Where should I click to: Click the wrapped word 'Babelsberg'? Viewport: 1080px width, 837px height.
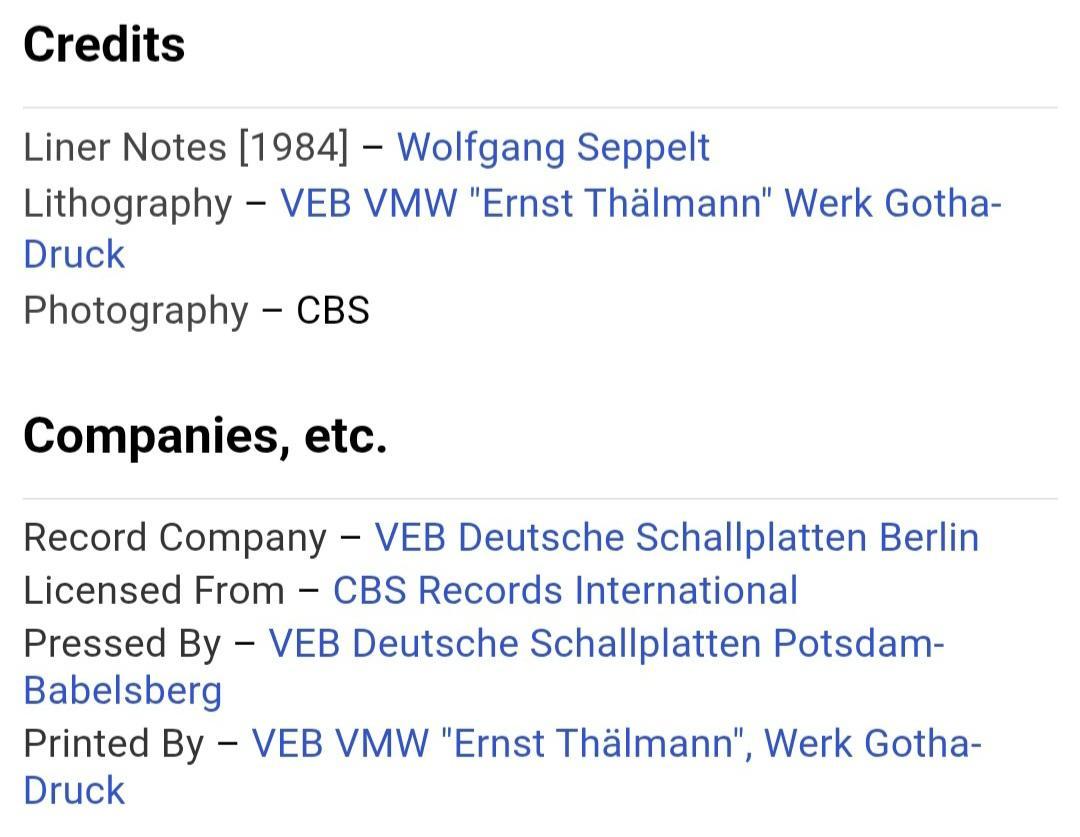pyautogui.click(x=123, y=691)
